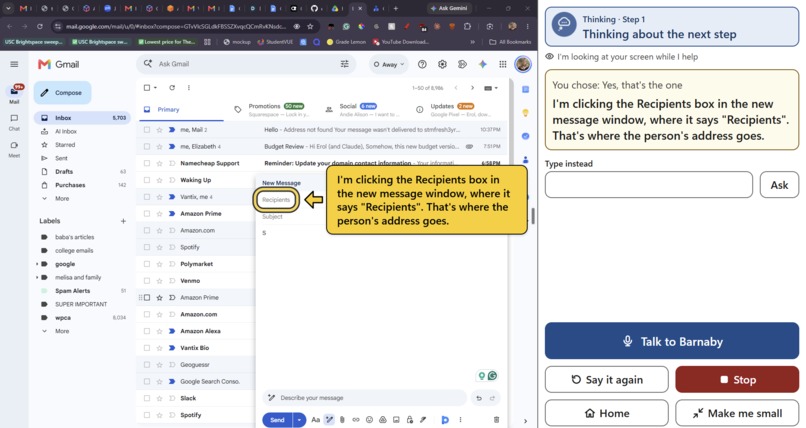806x428 pixels.
Task: Switch to the Updates tab
Action: [x=452, y=109]
